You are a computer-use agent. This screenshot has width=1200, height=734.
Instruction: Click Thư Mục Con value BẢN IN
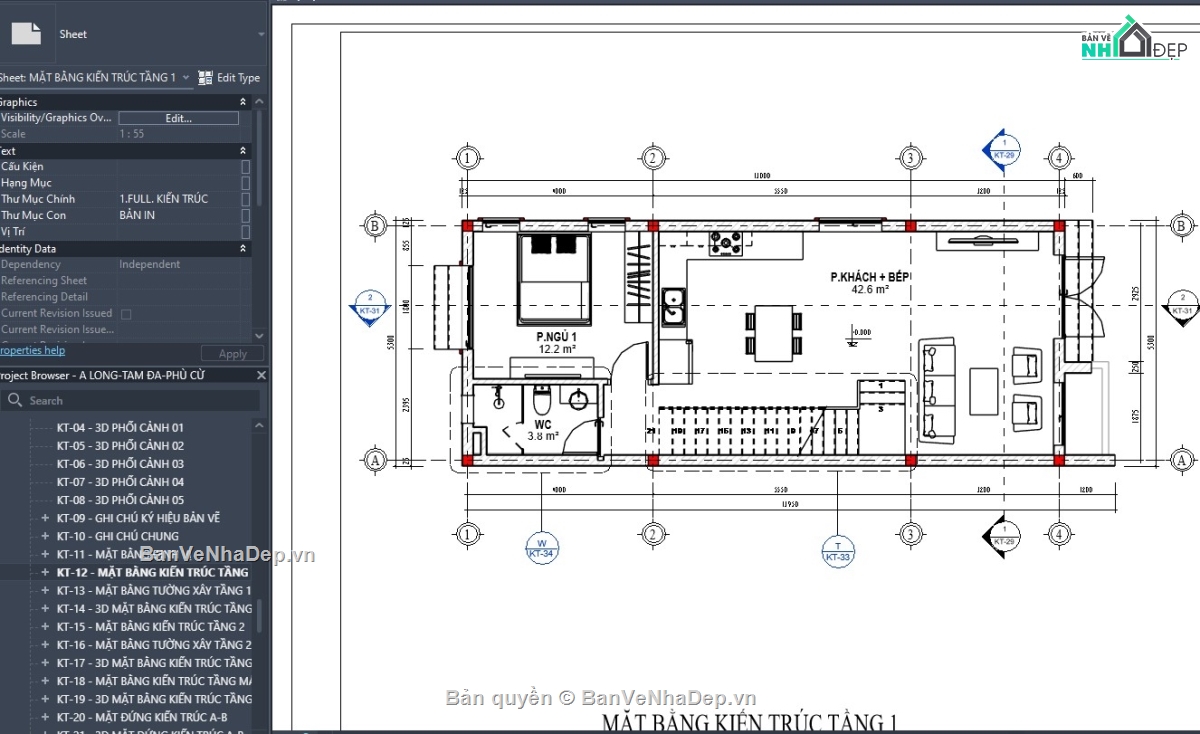coord(137,215)
